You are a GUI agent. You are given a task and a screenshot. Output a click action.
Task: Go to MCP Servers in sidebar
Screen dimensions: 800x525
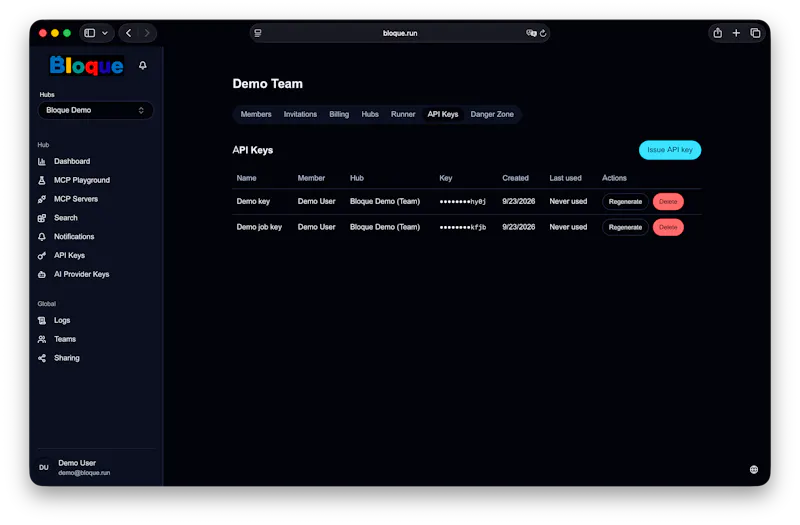click(x=76, y=199)
